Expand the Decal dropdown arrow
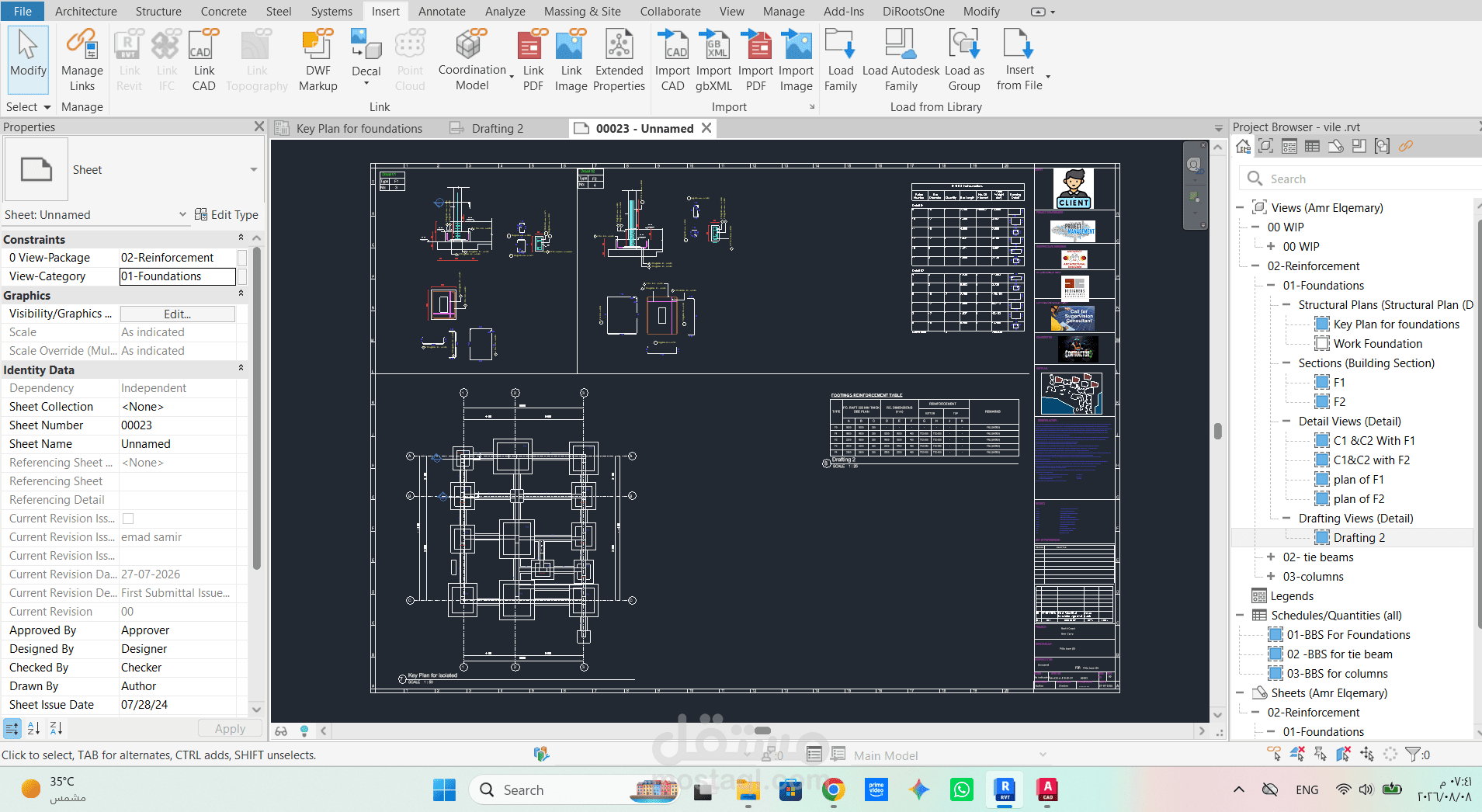1482x812 pixels. pos(366,83)
